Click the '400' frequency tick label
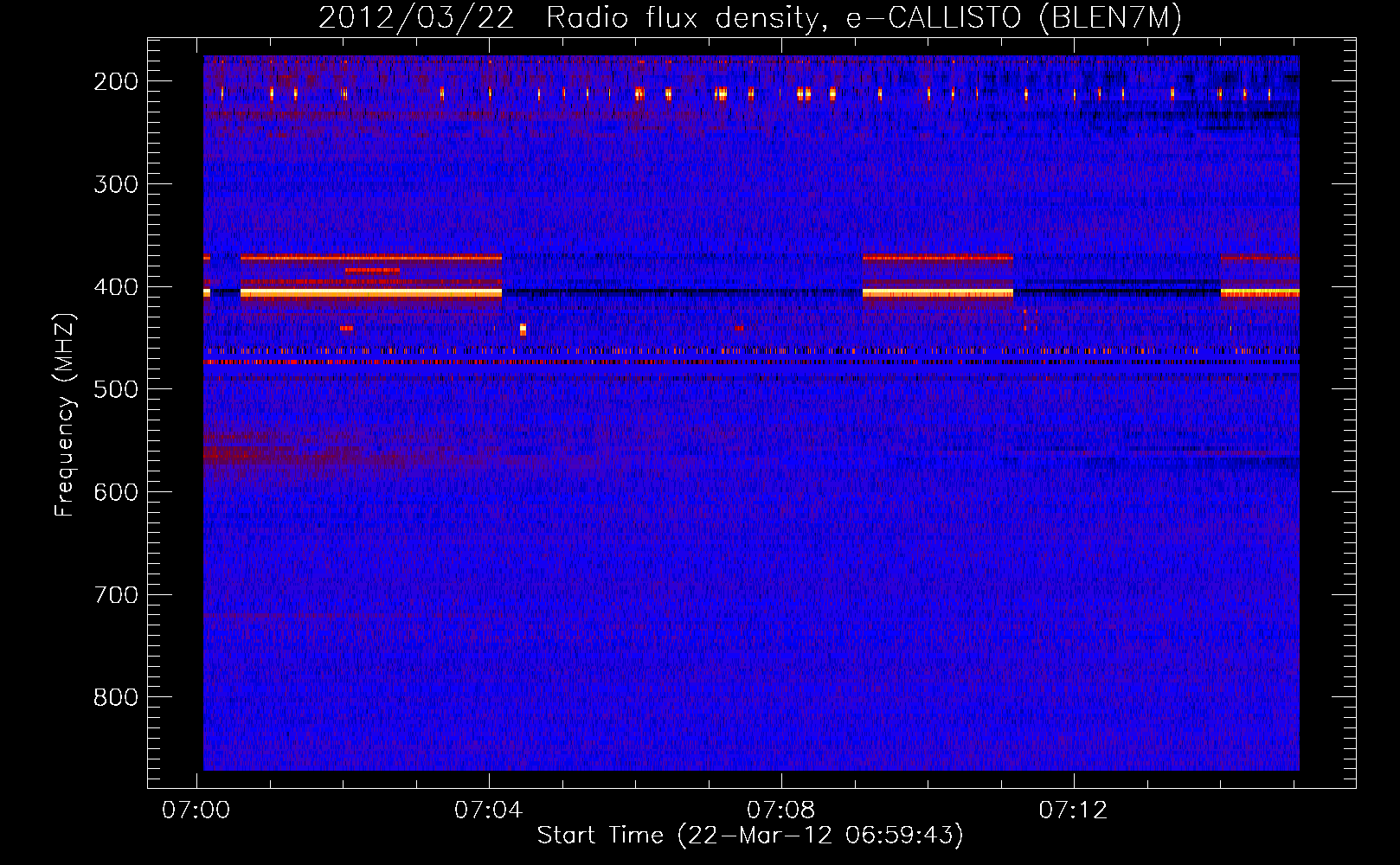Screen dimensions: 1400x865 116,287
